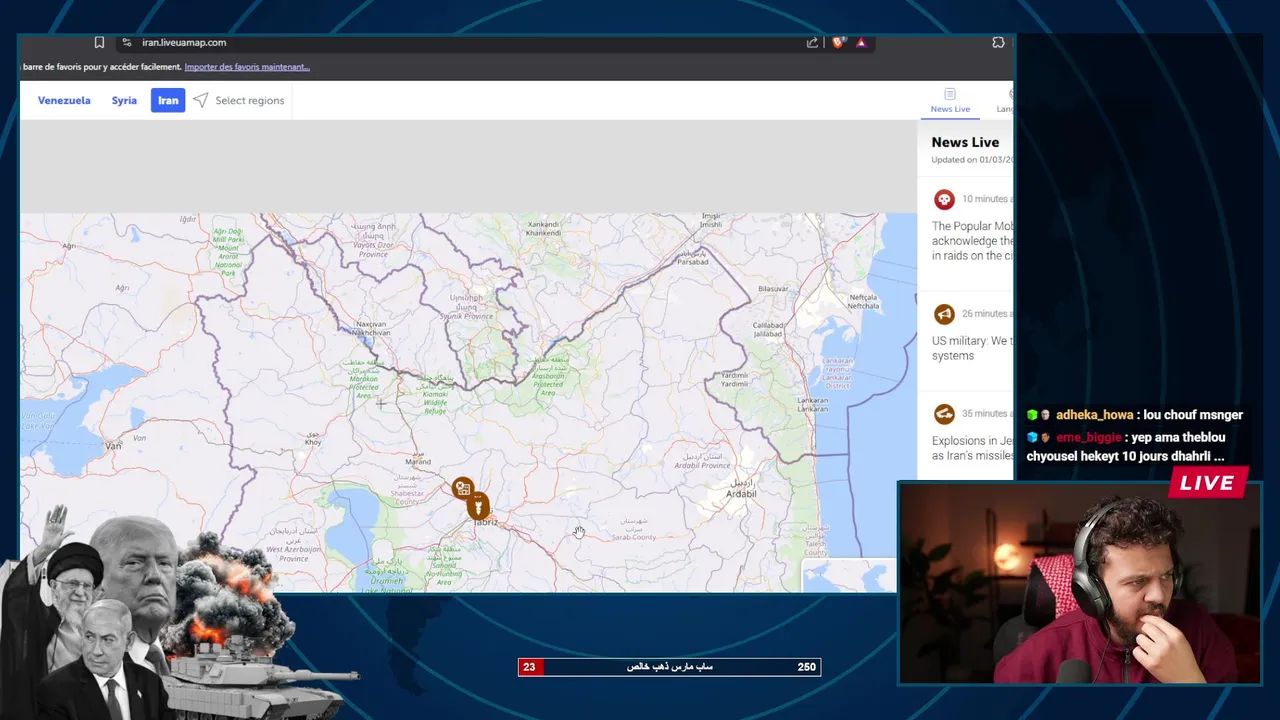Screen dimensions: 1280x720
Task: Click the location arrow icon beside Select regions
Action: coord(201,100)
